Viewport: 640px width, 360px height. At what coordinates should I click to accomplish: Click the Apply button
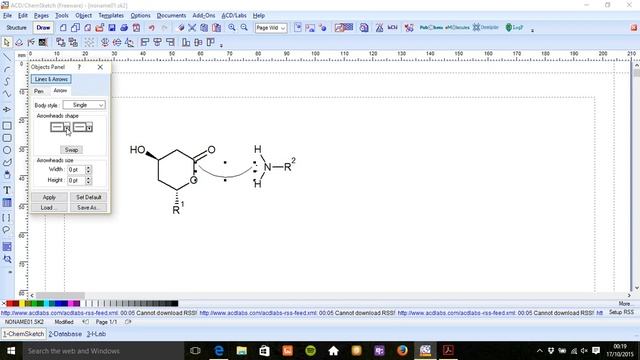[49, 197]
